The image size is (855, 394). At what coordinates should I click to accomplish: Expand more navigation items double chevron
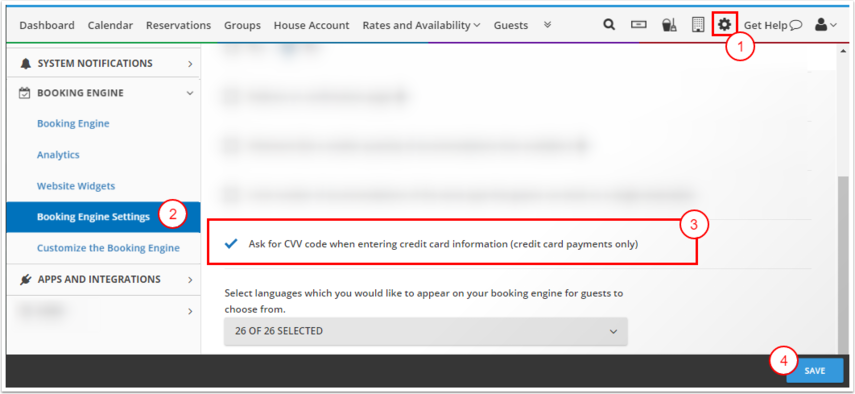(548, 25)
